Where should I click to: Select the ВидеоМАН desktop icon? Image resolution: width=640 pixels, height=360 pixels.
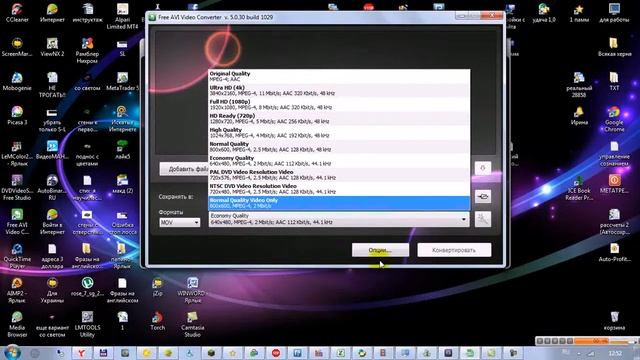click(52, 150)
